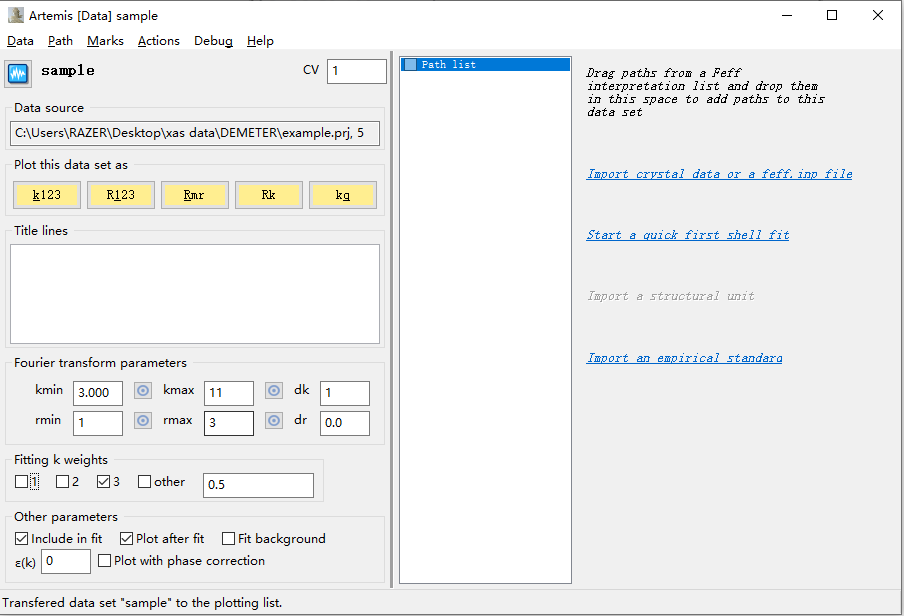Click the rmin pluck target icon
Viewport: 904px width, 616px height.
point(143,420)
